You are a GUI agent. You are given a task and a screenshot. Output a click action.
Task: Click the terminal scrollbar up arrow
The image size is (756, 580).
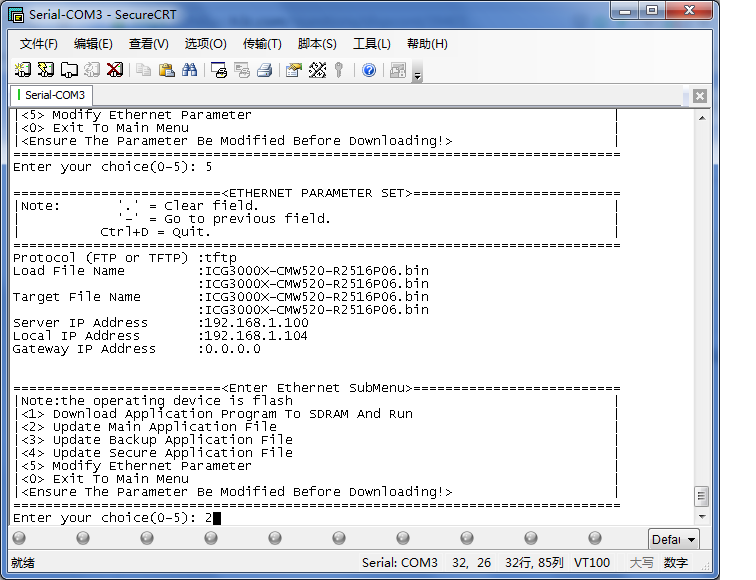click(702, 118)
